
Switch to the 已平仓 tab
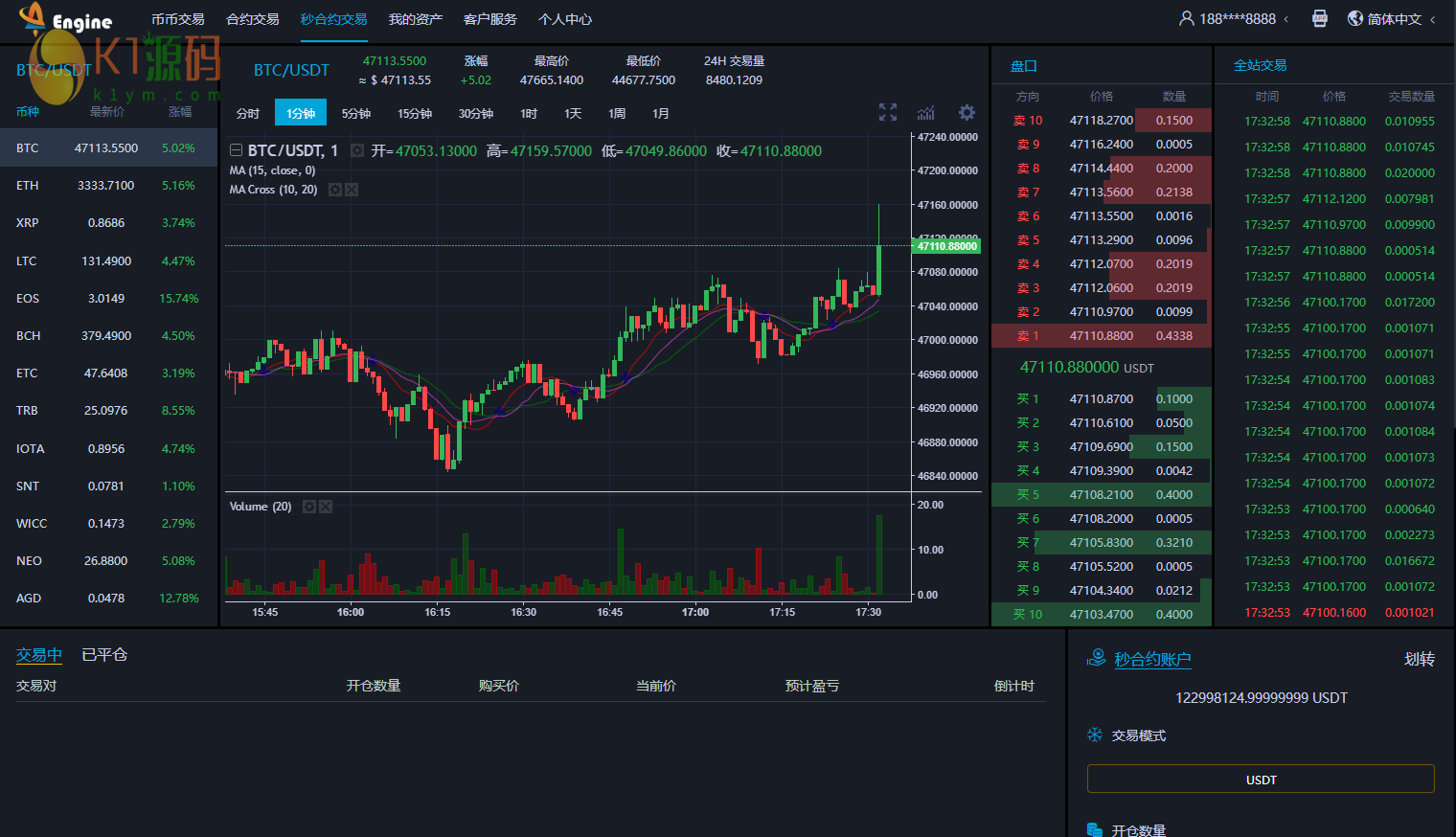pyautogui.click(x=104, y=655)
